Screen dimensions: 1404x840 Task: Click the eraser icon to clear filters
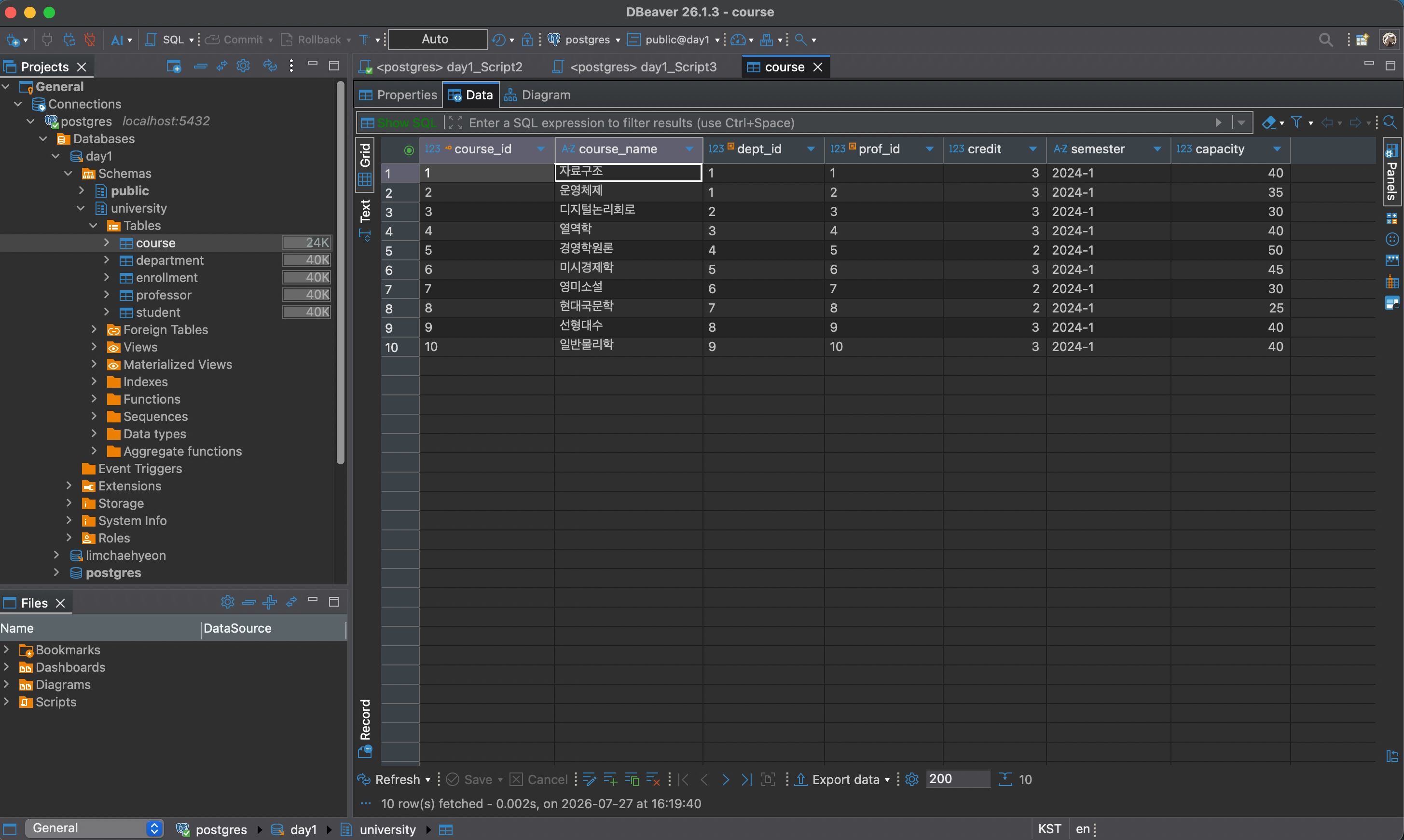pyautogui.click(x=1268, y=122)
